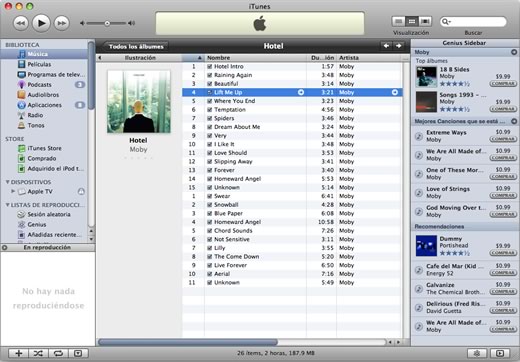The height and width of the screenshot is (362, 520).
Task: Preview Love of Strings song icon
Action: [x=419, y=193]
